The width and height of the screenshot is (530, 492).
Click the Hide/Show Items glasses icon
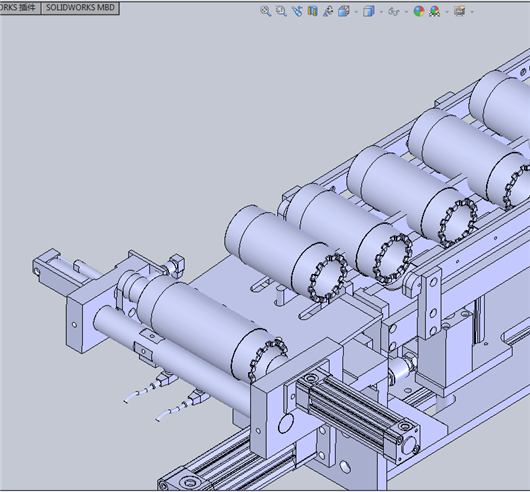point(394,11)
